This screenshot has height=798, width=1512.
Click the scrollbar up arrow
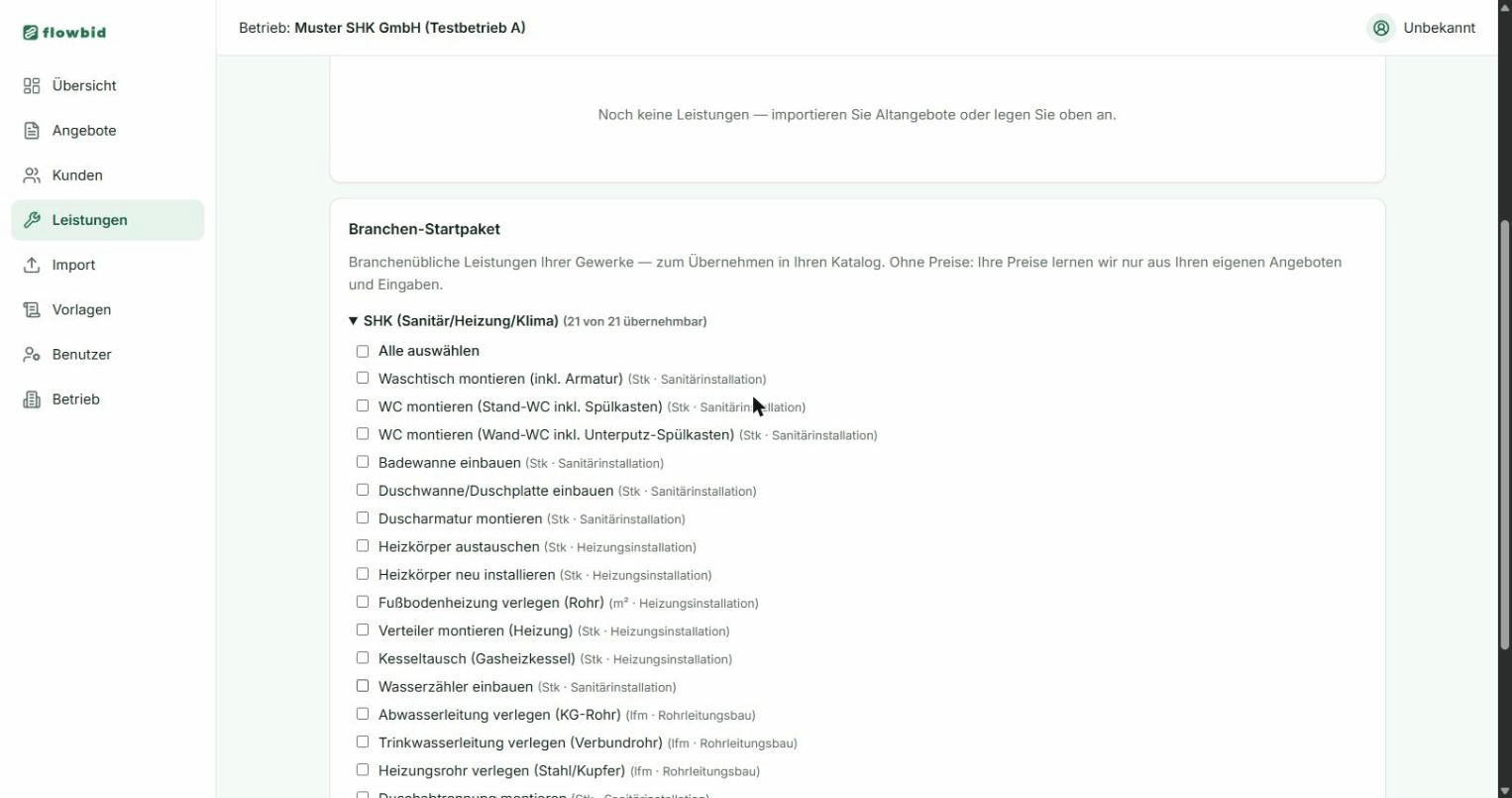click(1504, 7)
